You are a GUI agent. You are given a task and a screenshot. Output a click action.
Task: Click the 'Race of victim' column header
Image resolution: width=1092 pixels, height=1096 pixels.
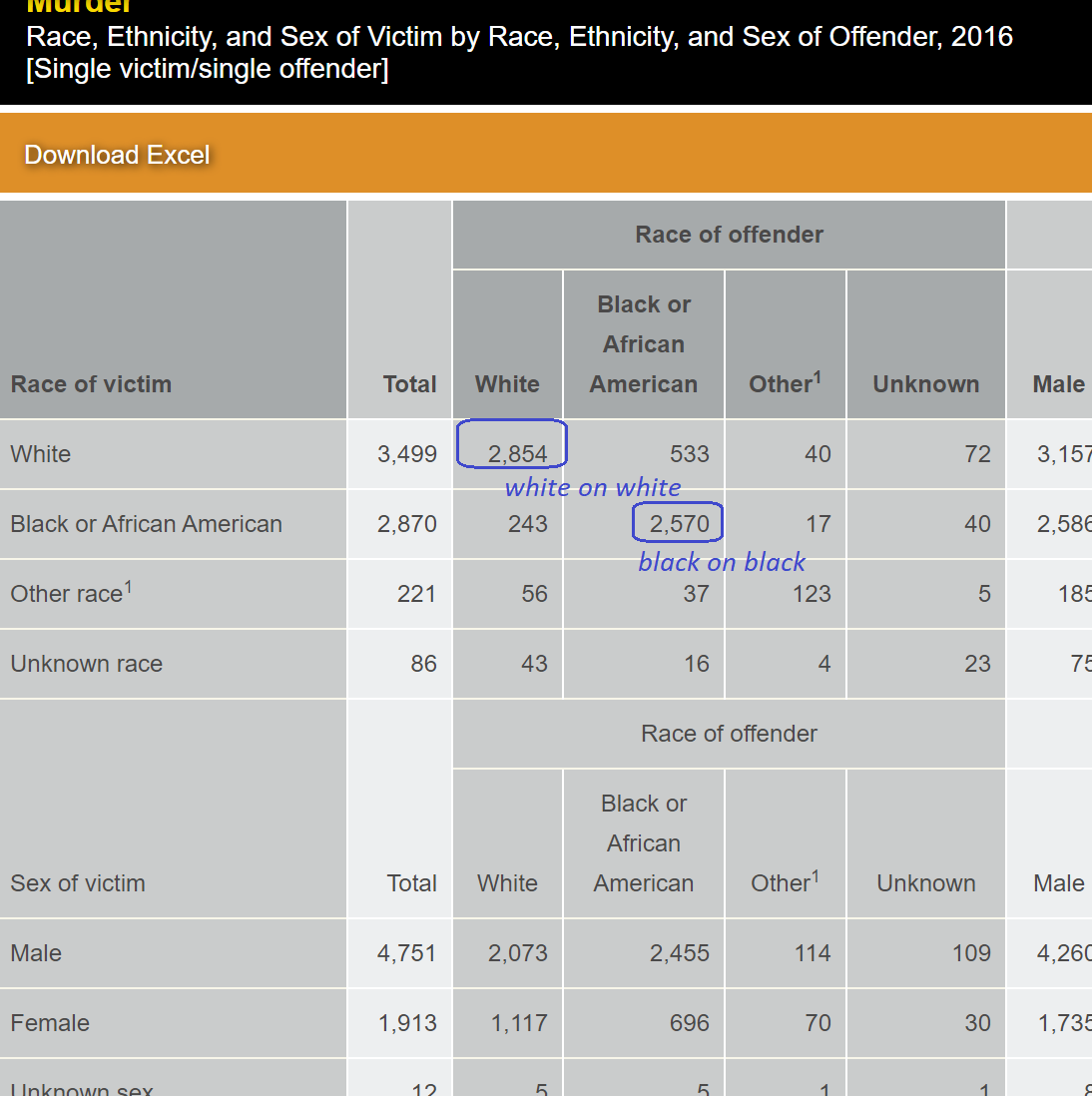(91, 384)
